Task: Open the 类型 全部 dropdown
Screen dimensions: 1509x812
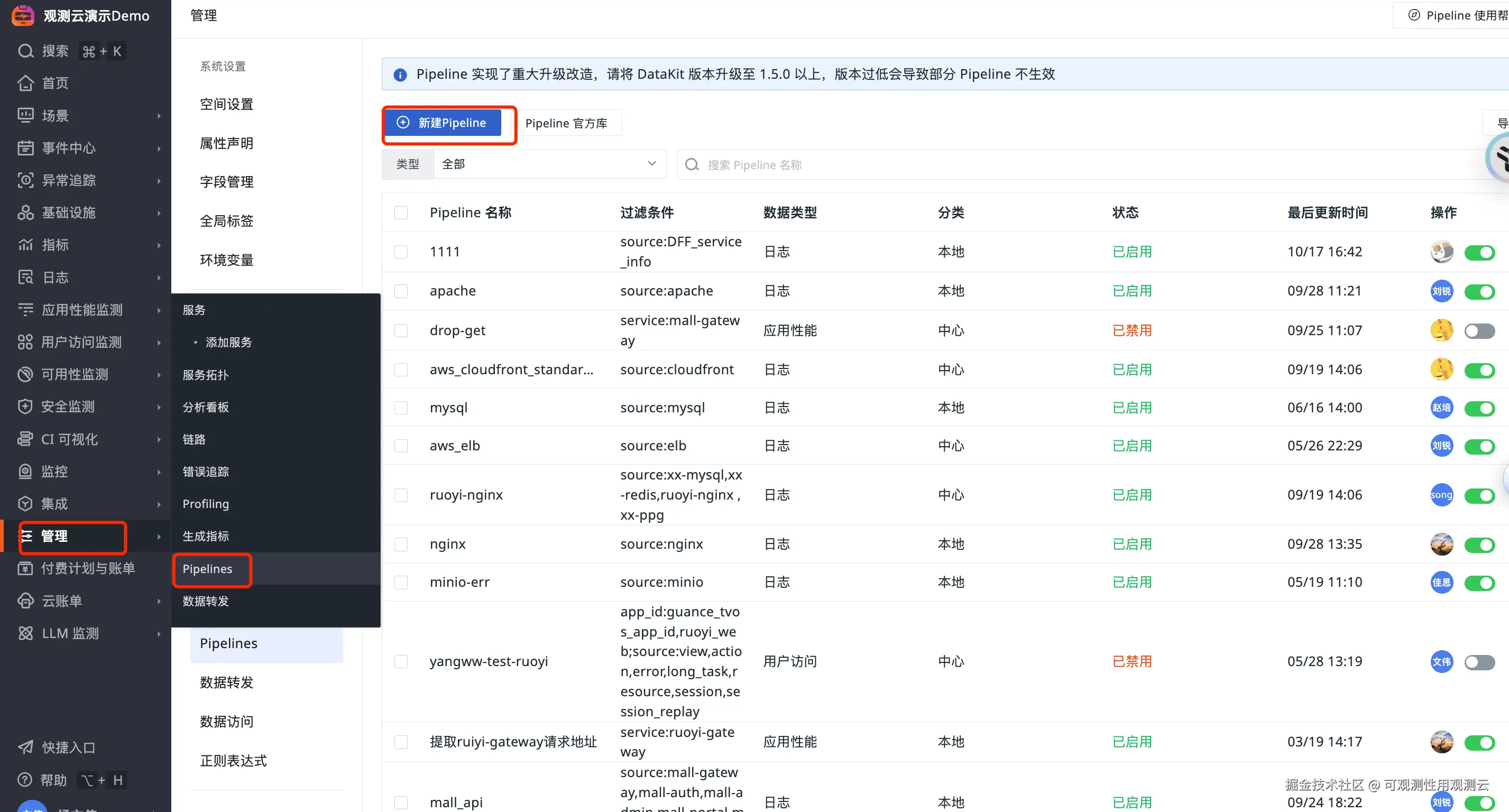Action: [x=549, y=164]
